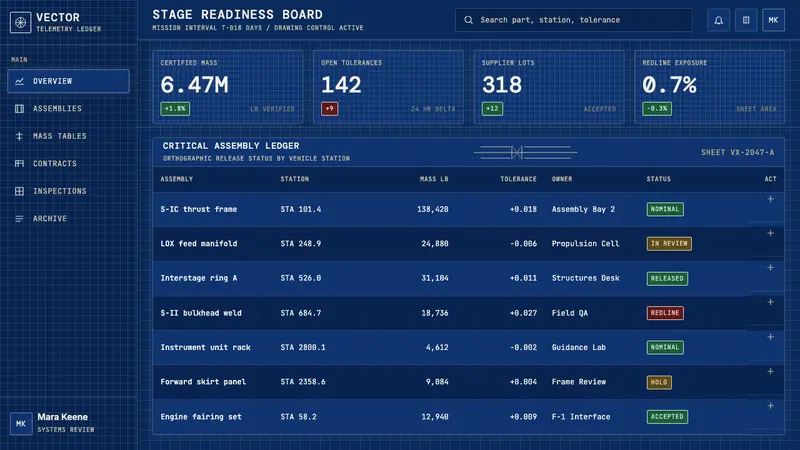The image size is (800, 450).
Task: Click tolerance value +0.027
Action: 523,313
